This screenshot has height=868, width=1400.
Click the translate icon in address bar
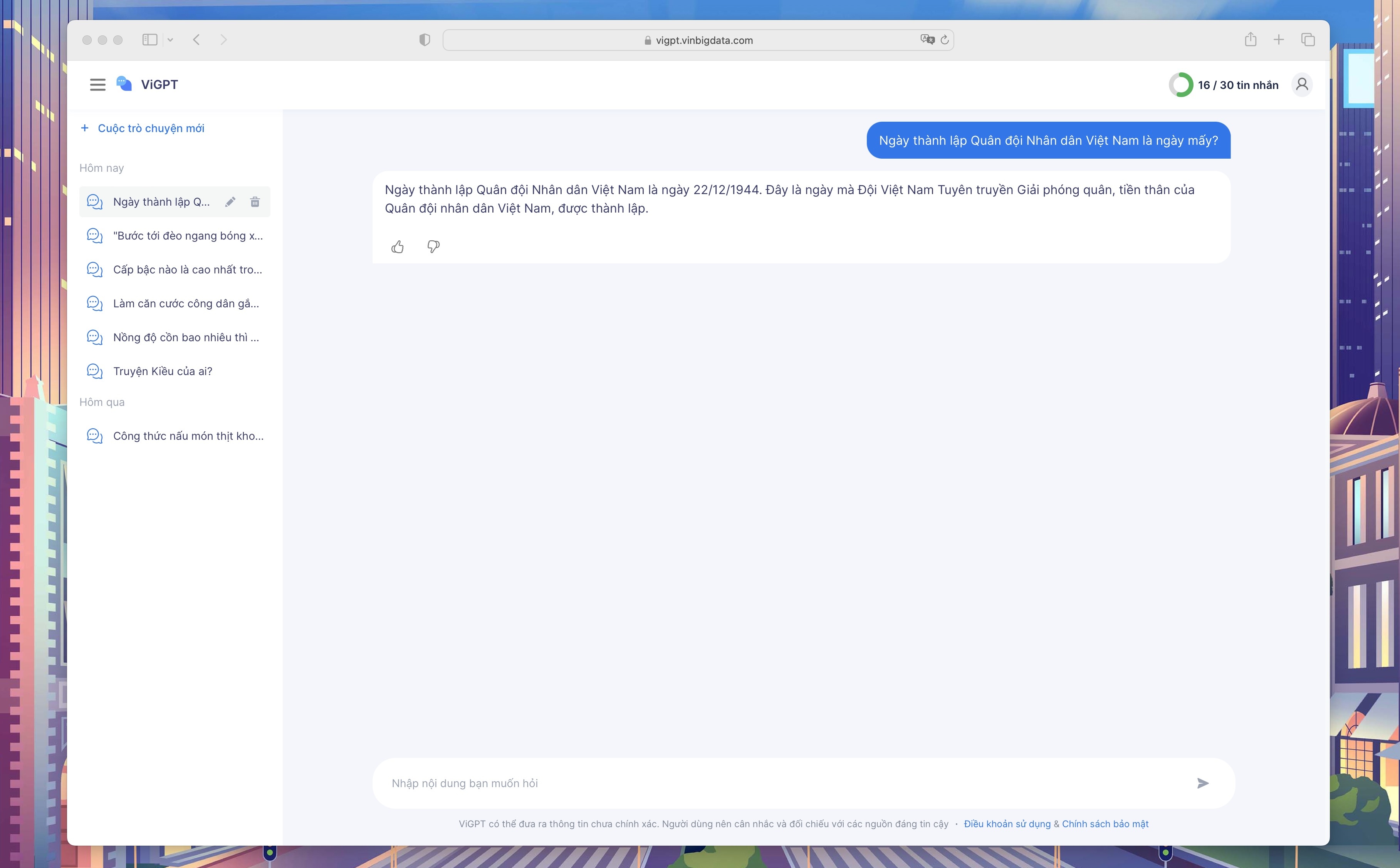pos(926,40)
